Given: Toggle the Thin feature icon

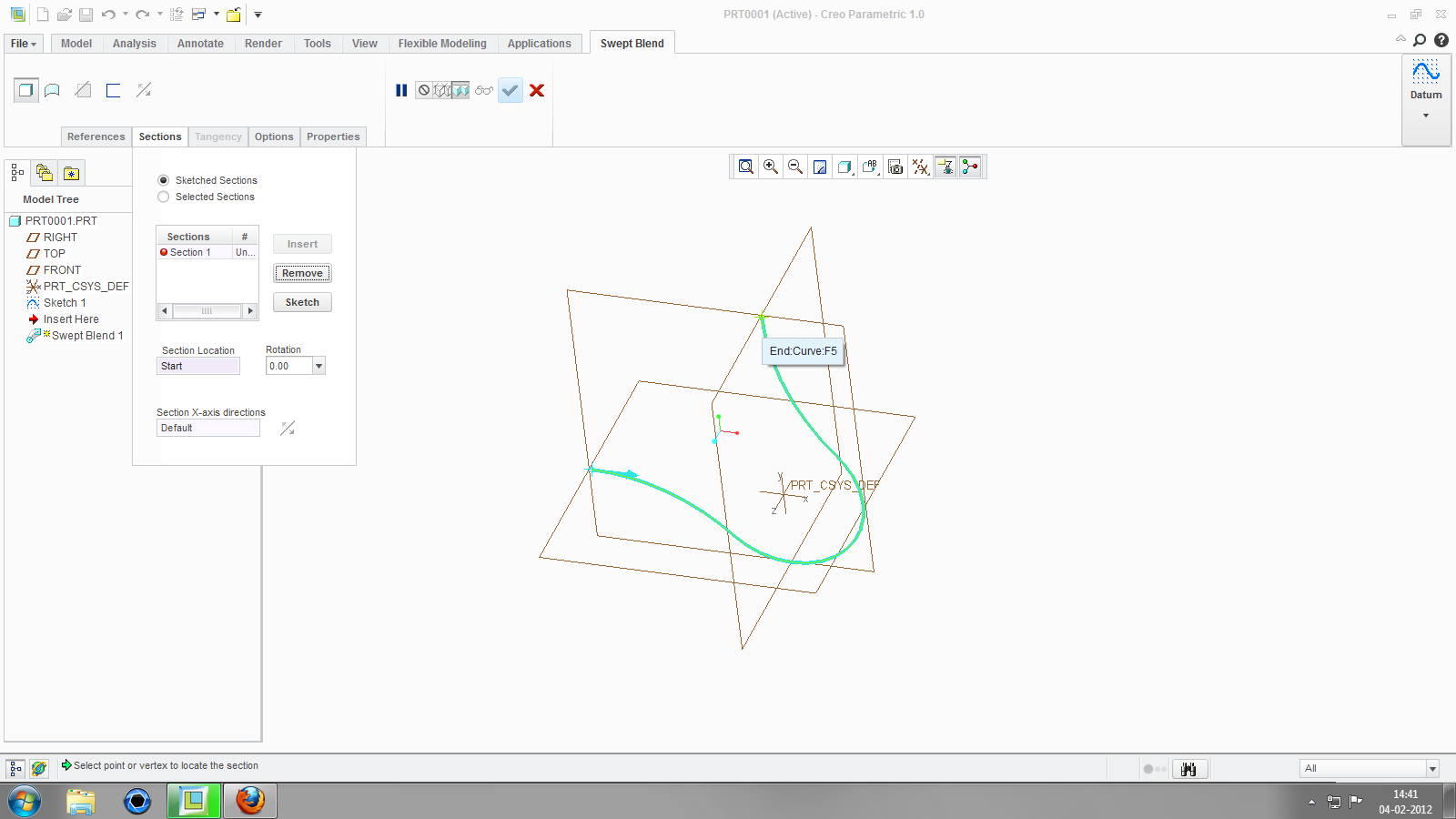Looking at the screenshot, I should pyautogui.click(x=113, y=90).
